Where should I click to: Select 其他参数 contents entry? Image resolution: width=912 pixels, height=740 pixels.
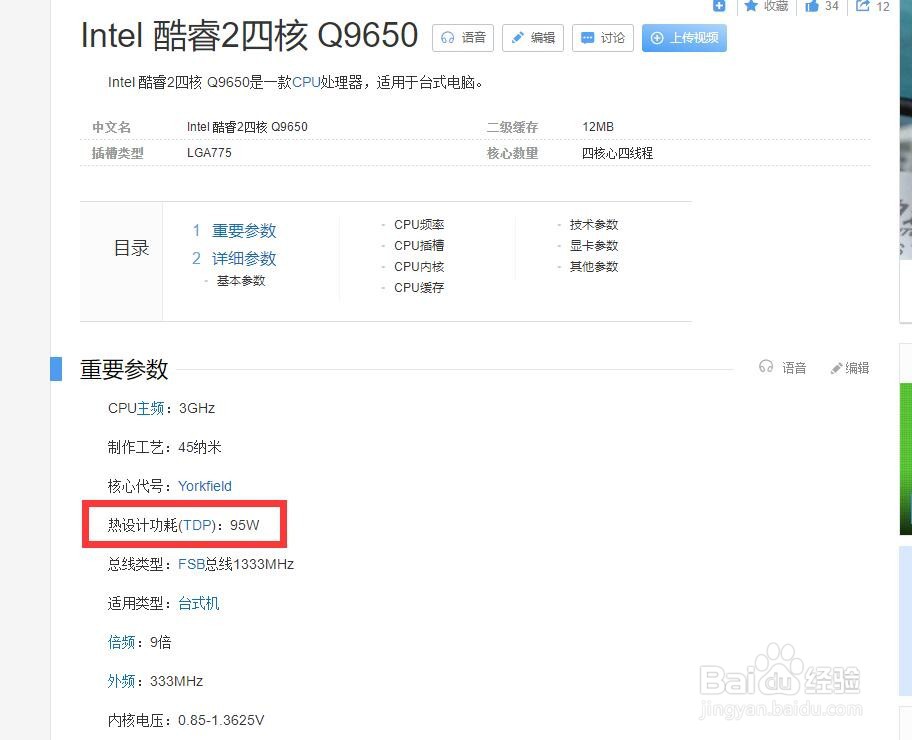594,266
